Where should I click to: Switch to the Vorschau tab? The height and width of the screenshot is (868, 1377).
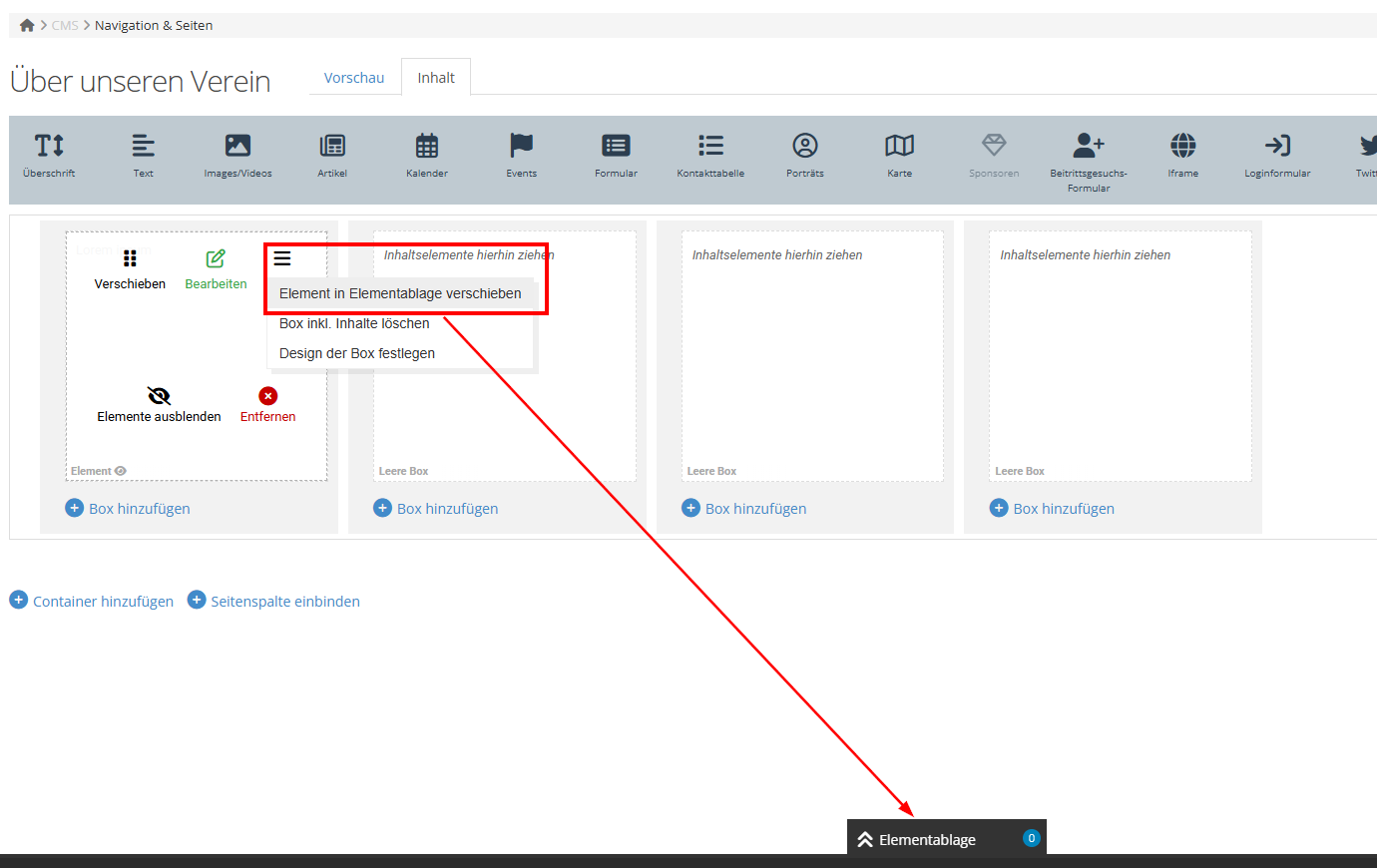point(354,78)
